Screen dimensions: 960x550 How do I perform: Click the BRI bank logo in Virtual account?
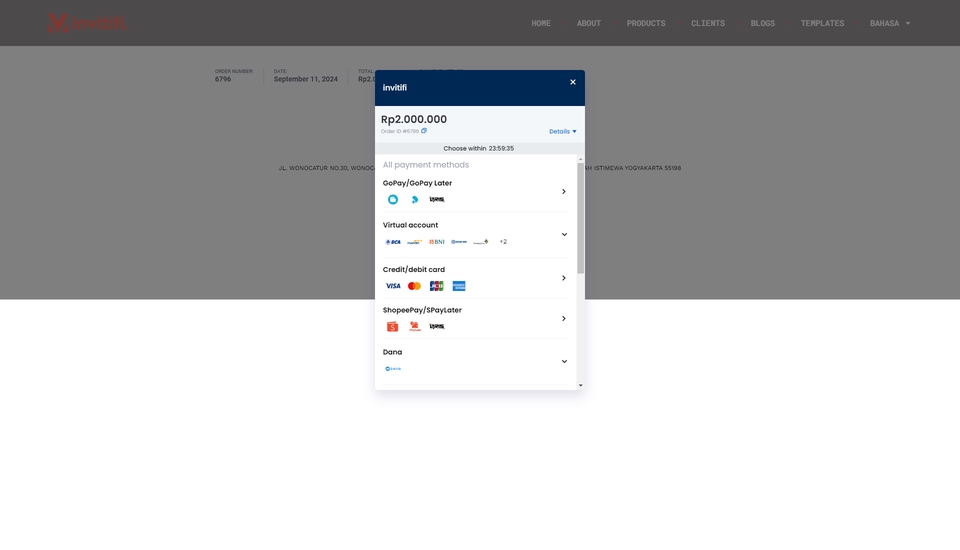tap(459, 242)
